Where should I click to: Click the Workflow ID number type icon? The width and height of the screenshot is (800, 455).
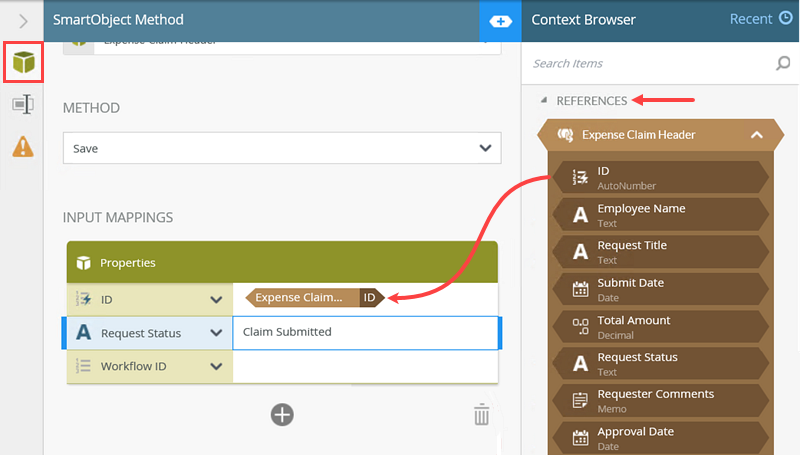click(x=84, y=366)
